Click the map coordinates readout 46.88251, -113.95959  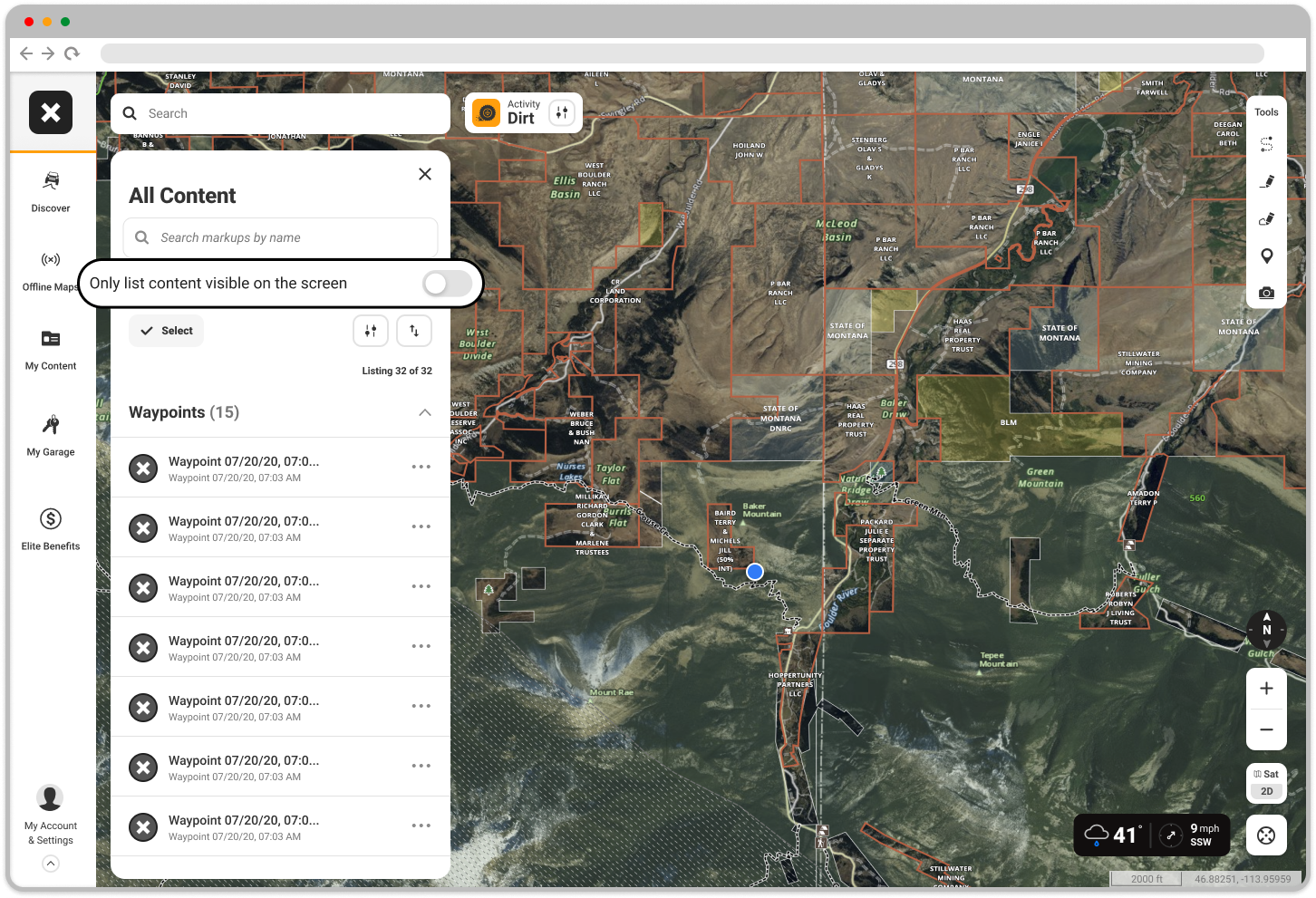[x=1243, y=879]
